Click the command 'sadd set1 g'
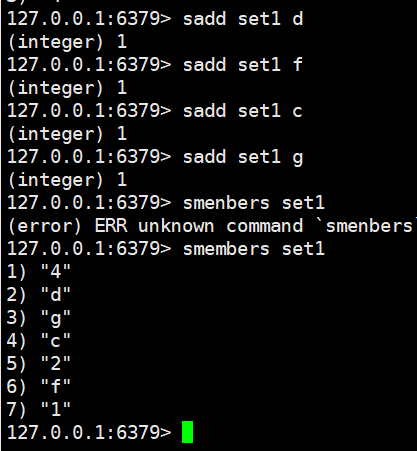This screenshot has height=451, width=417. (243, 157)
